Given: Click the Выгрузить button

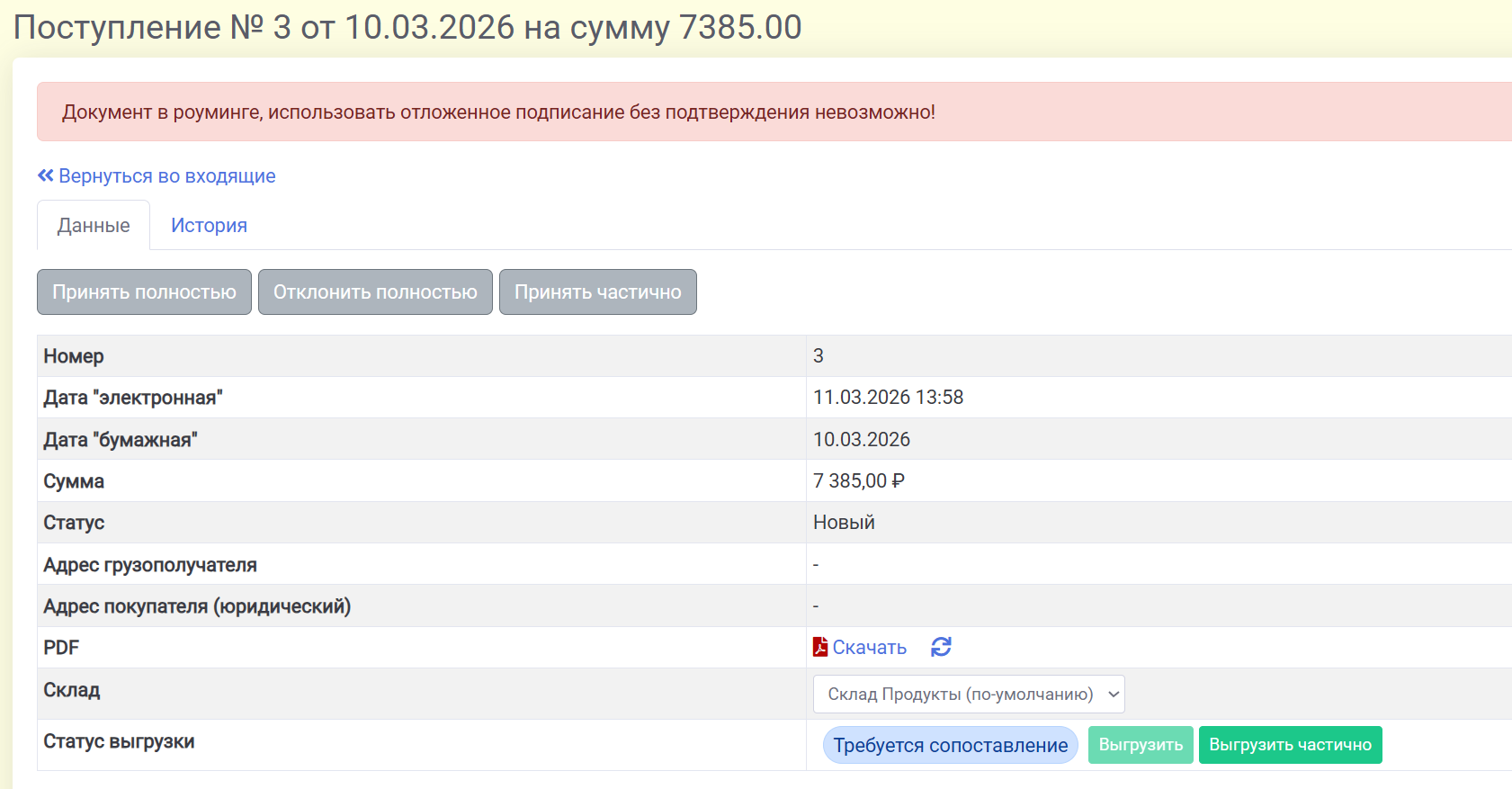Looking at the screenshot, I should (1140, 745).
